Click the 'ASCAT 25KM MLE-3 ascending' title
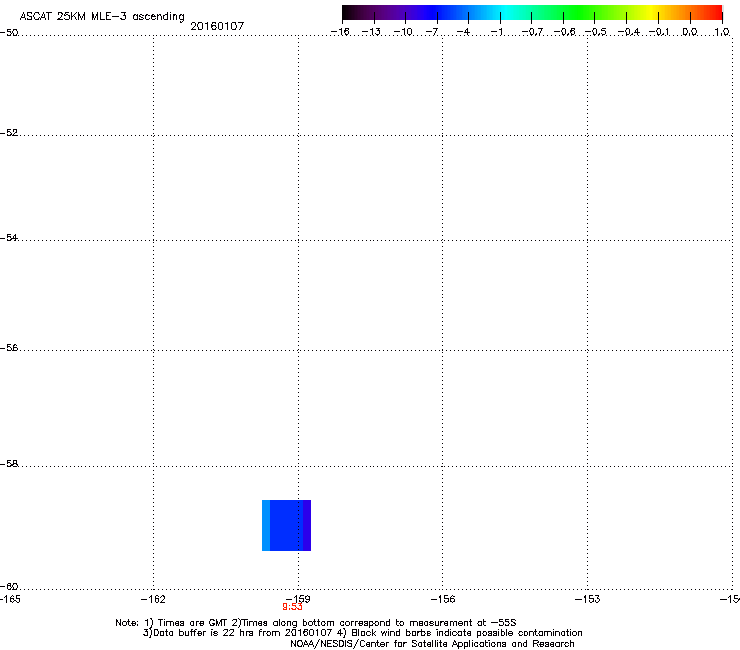Viewport: 740px width, 650px height. point(102,17)
